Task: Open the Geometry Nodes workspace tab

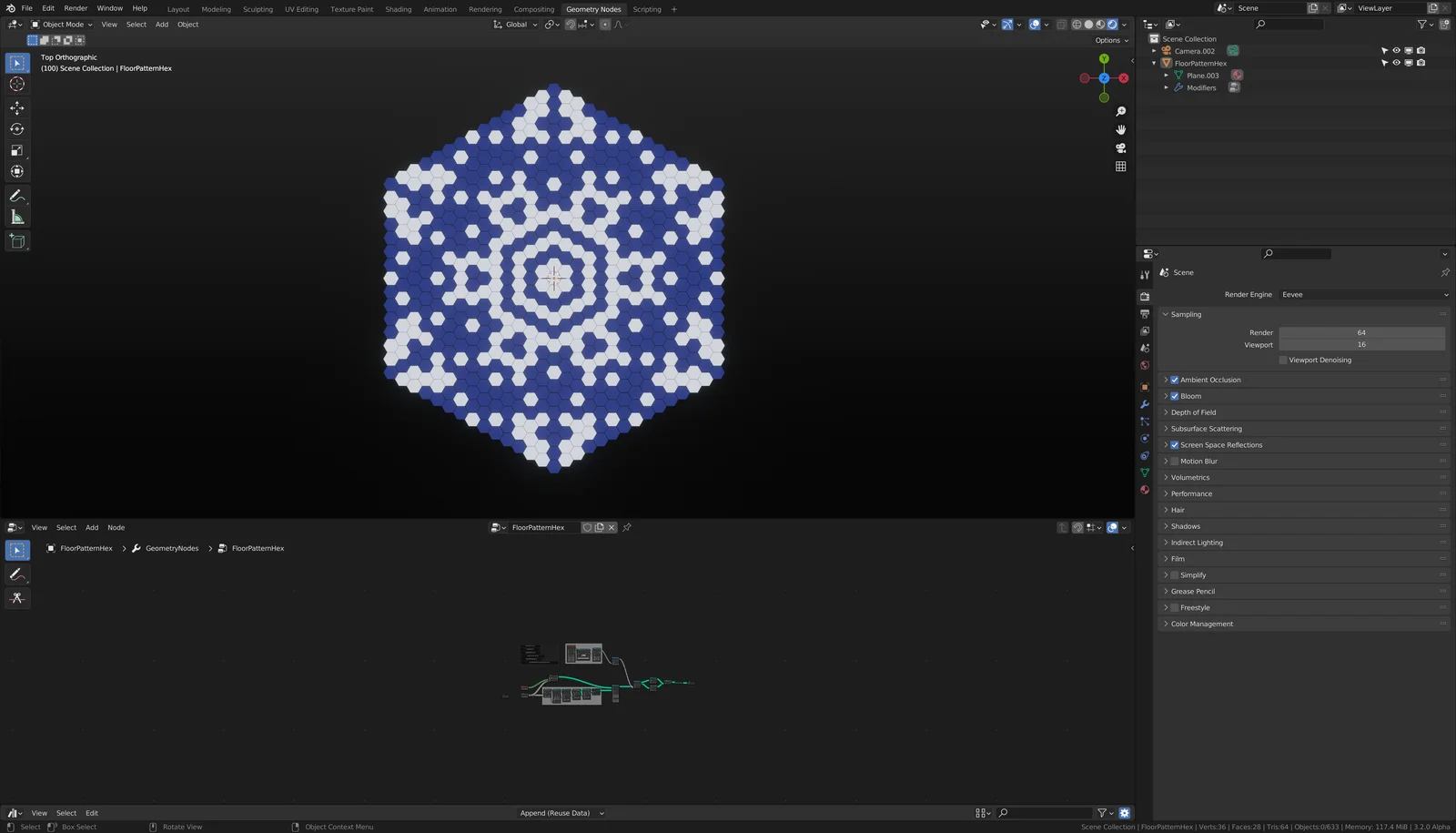Action: click(x=593, y=9)
